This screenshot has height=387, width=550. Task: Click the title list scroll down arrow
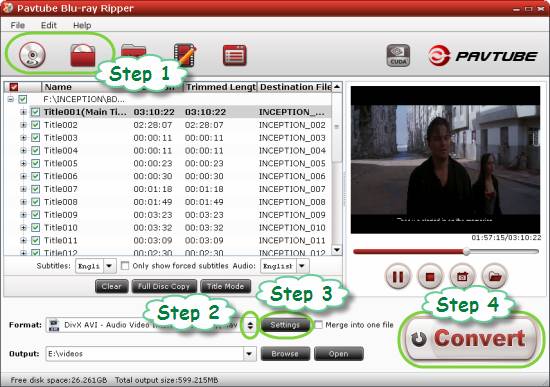(x=337, y=250)
